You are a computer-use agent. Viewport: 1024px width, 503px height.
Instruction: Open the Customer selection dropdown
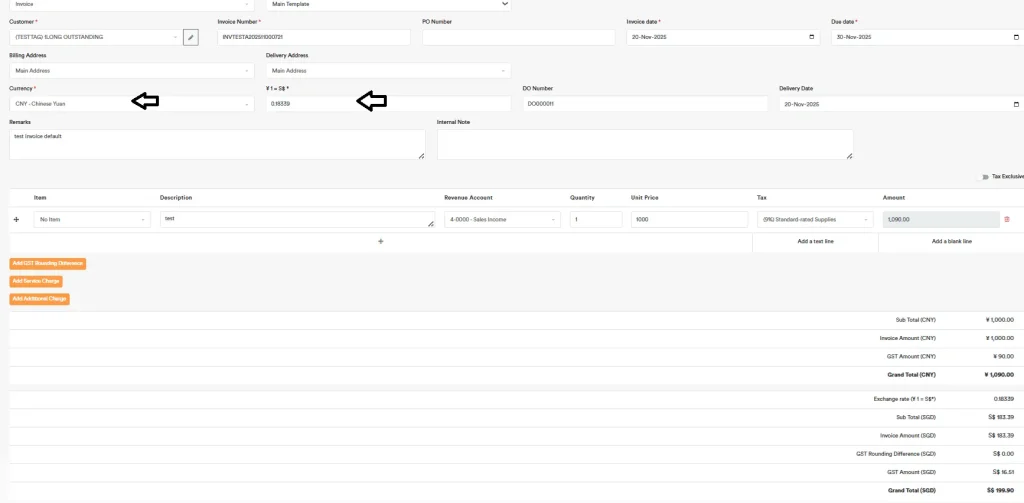(x=95, y=37)
